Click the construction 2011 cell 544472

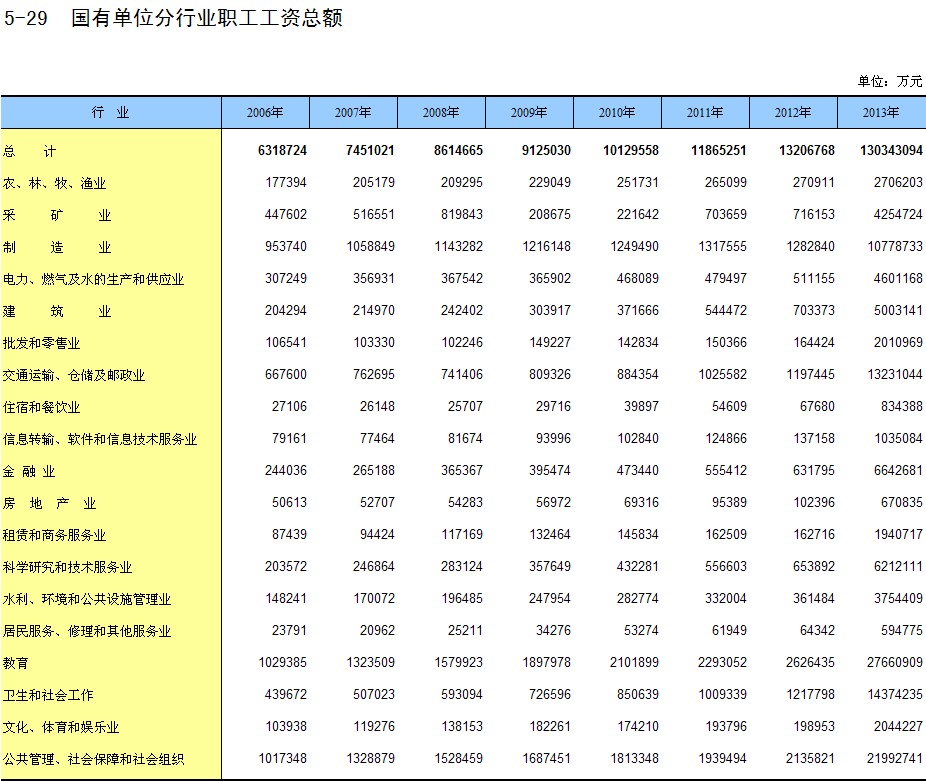pyautogui.click(x=726, y=310)
